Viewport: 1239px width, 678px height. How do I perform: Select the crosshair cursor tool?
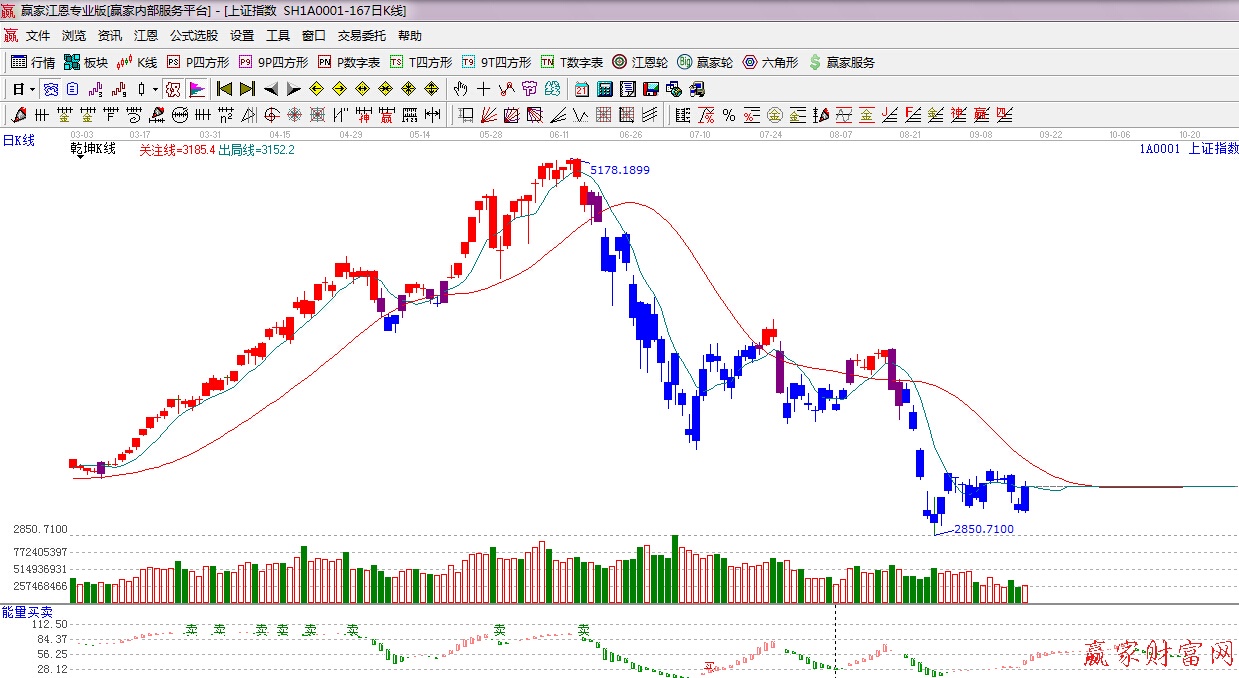484,89
